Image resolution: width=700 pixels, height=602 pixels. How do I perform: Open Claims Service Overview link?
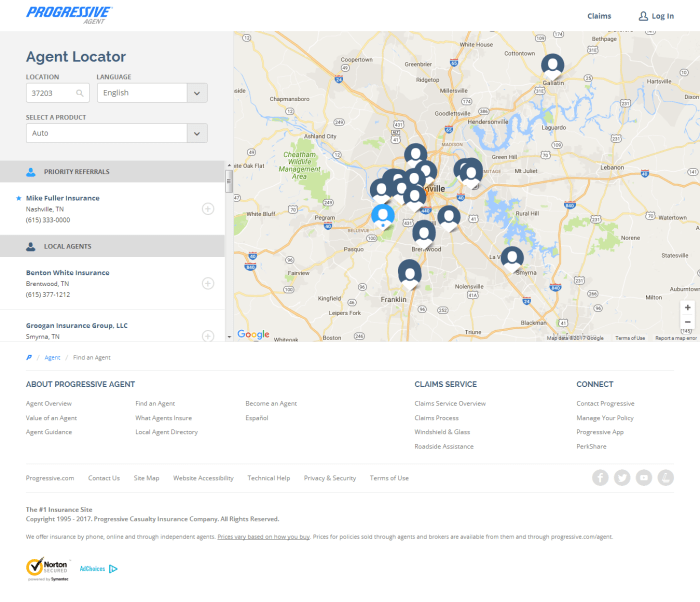[450, 403]
